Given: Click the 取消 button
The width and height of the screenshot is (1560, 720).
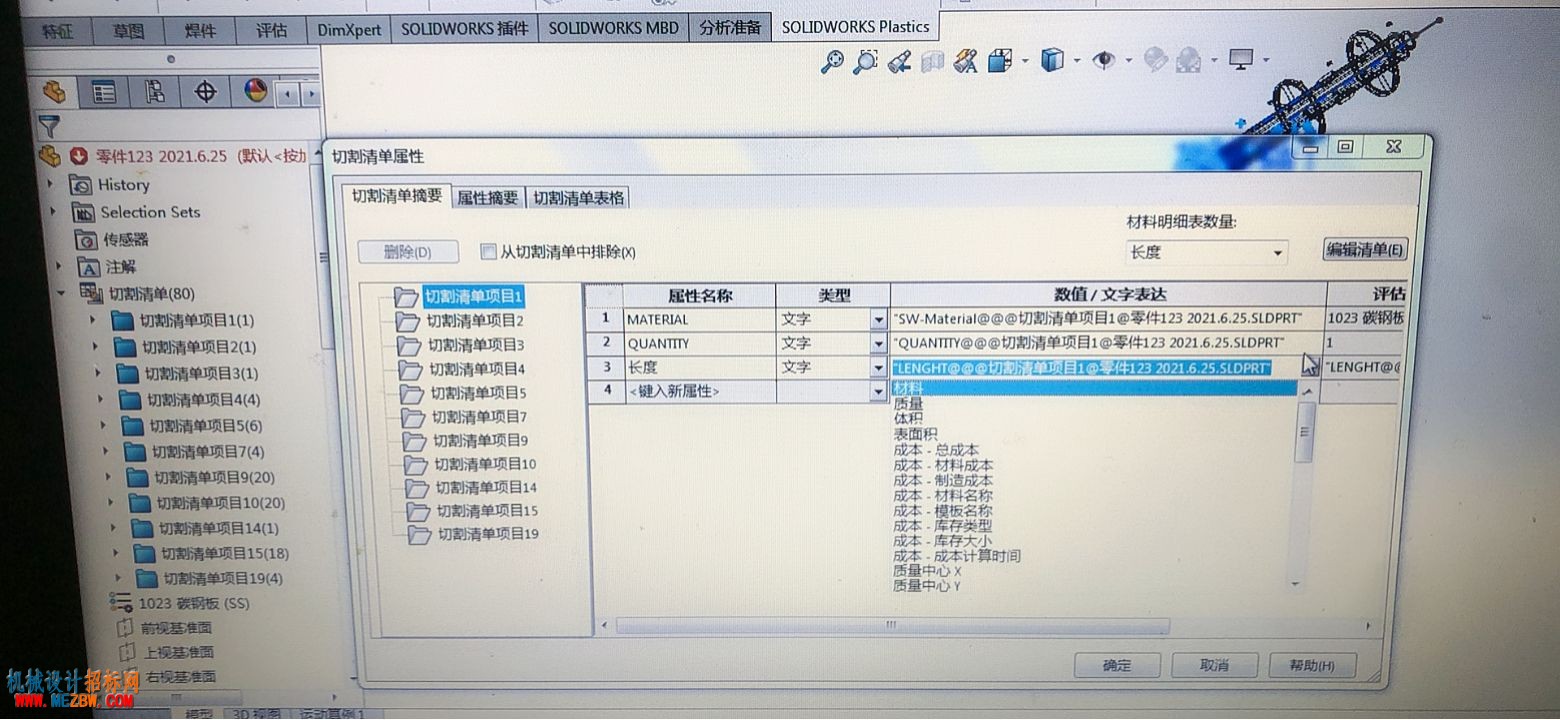Looking at the screenshot, I should (1214, 665).
